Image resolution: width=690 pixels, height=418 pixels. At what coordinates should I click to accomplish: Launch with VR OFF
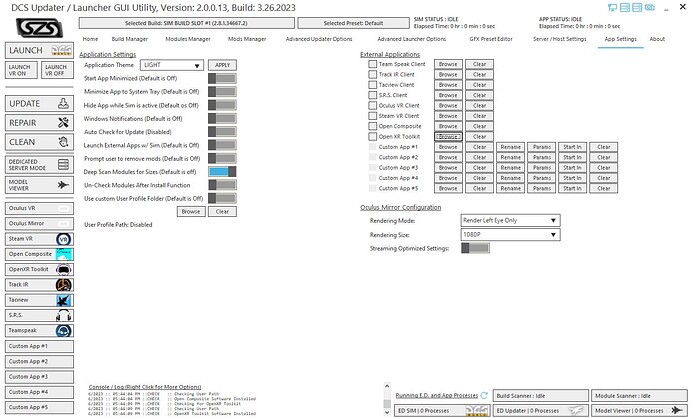[x=57, y=70]
